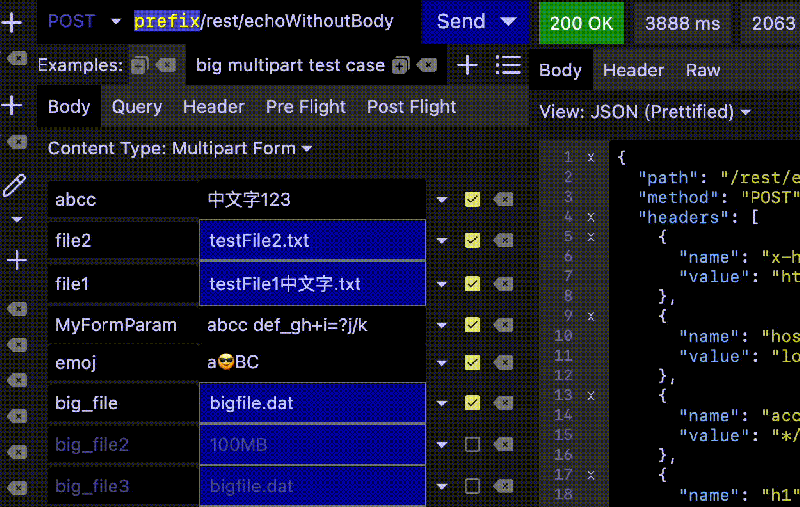800x507 pixels.
Task: Uncheck the emoj parameter checkbox
Action: (x=472, y=363)
